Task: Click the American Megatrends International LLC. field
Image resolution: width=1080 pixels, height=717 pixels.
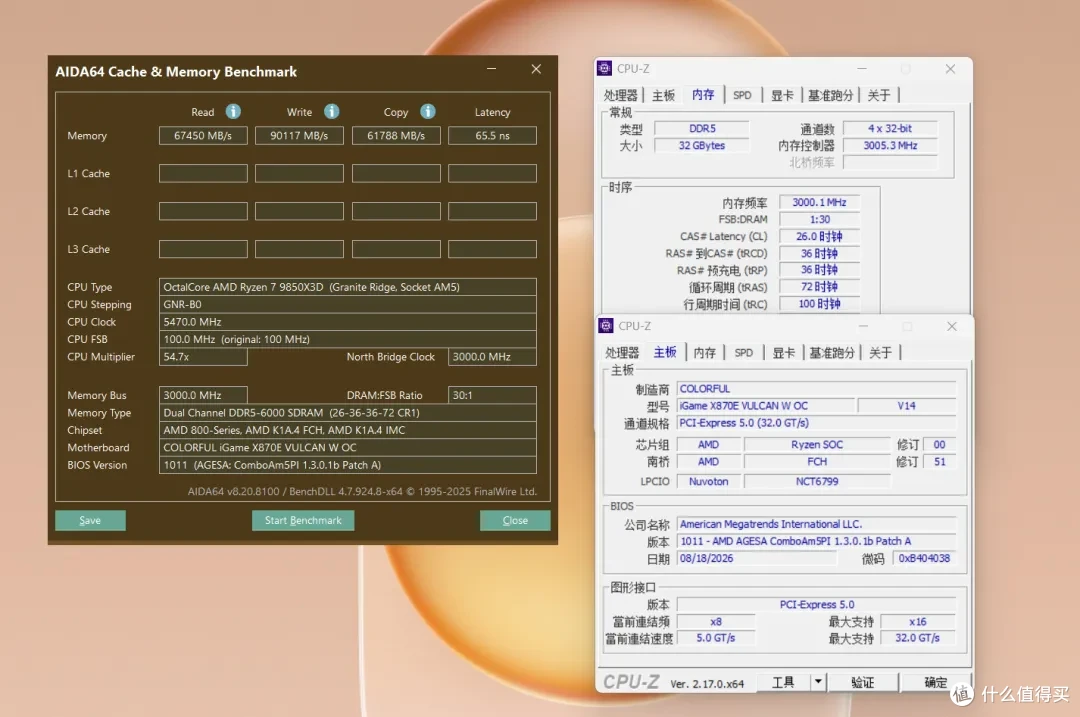Action: pyautogui.click(x=816, y=524)
